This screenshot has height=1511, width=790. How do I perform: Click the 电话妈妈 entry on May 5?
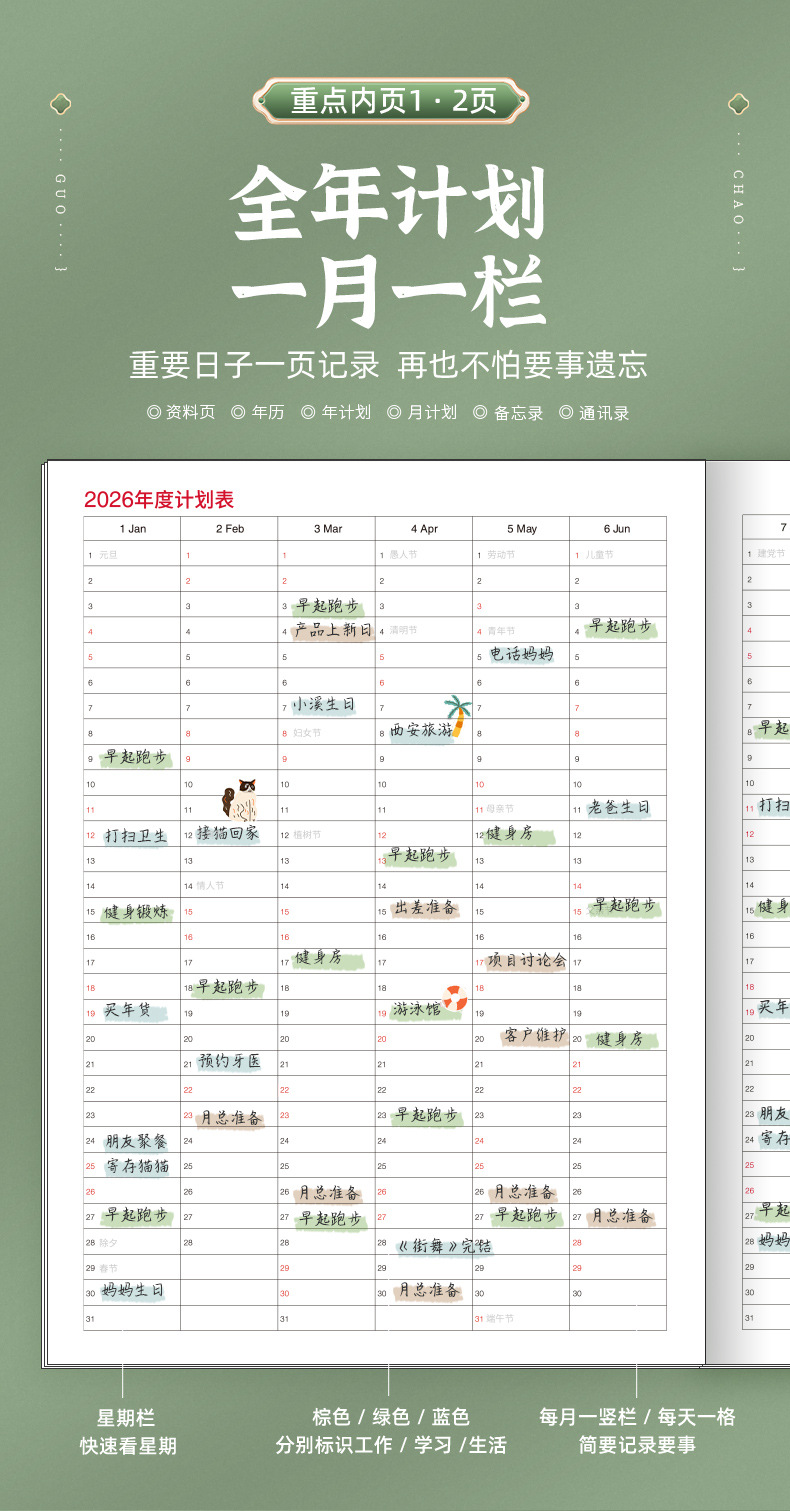pos(521,655)
